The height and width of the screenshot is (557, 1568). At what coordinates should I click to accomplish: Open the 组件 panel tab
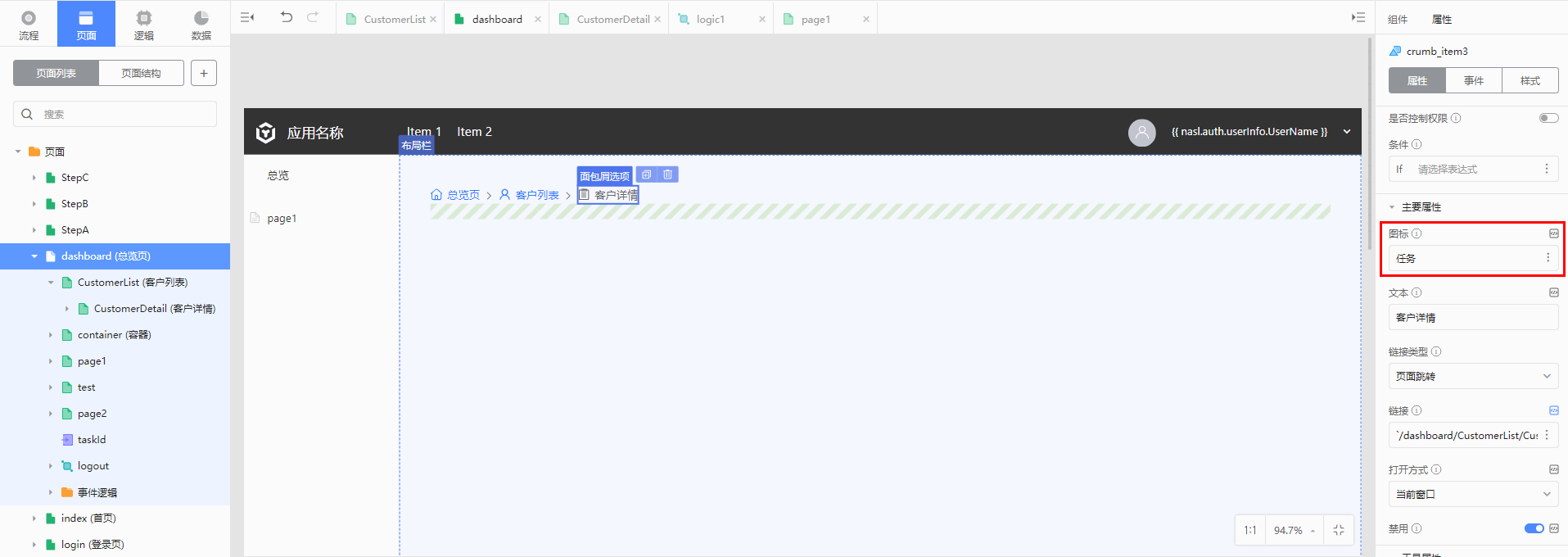[1398, 19]
